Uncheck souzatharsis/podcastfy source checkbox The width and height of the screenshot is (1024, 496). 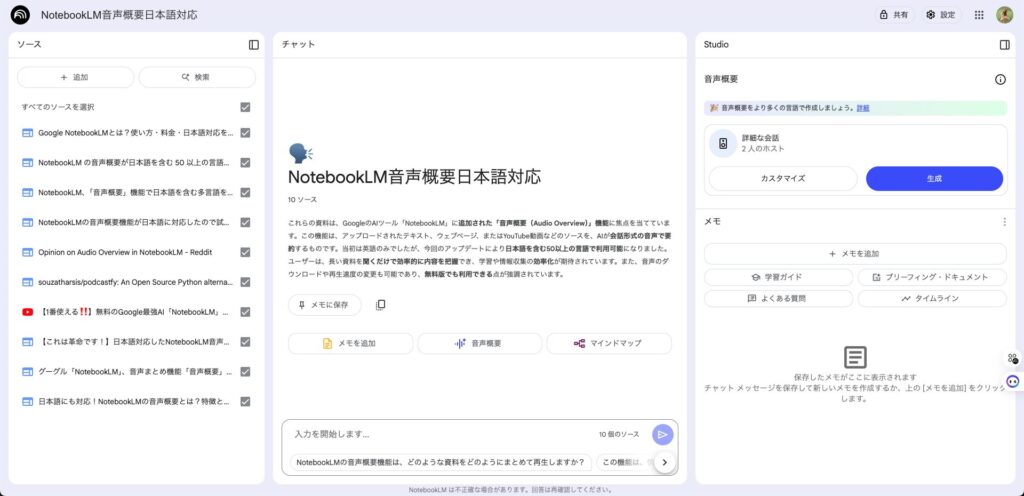point(245,282)
